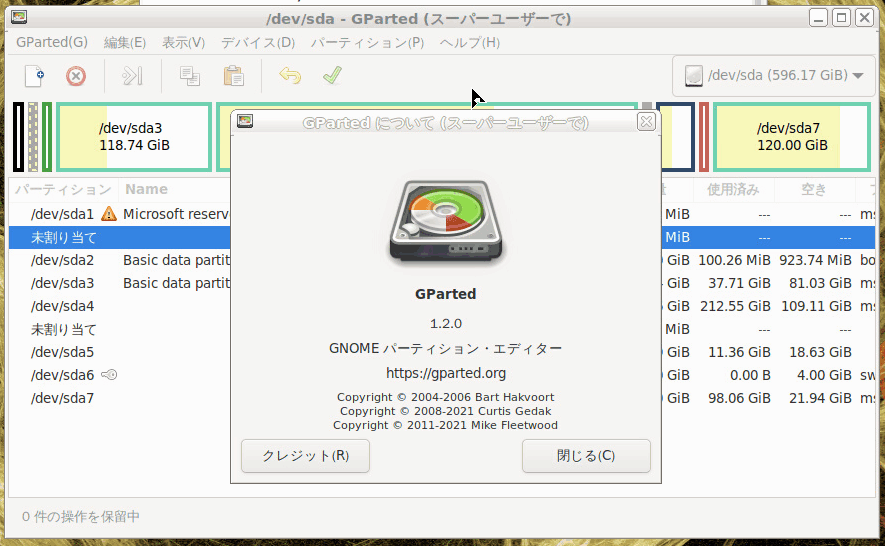Select the red swap partition block in disk map
Image resolution: width=885 pixels, height=546 pixels.
pos(704,137)
